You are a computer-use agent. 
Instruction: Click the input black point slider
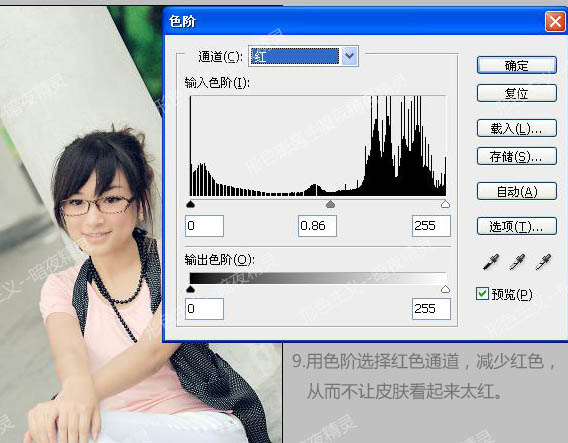[190, 204]
